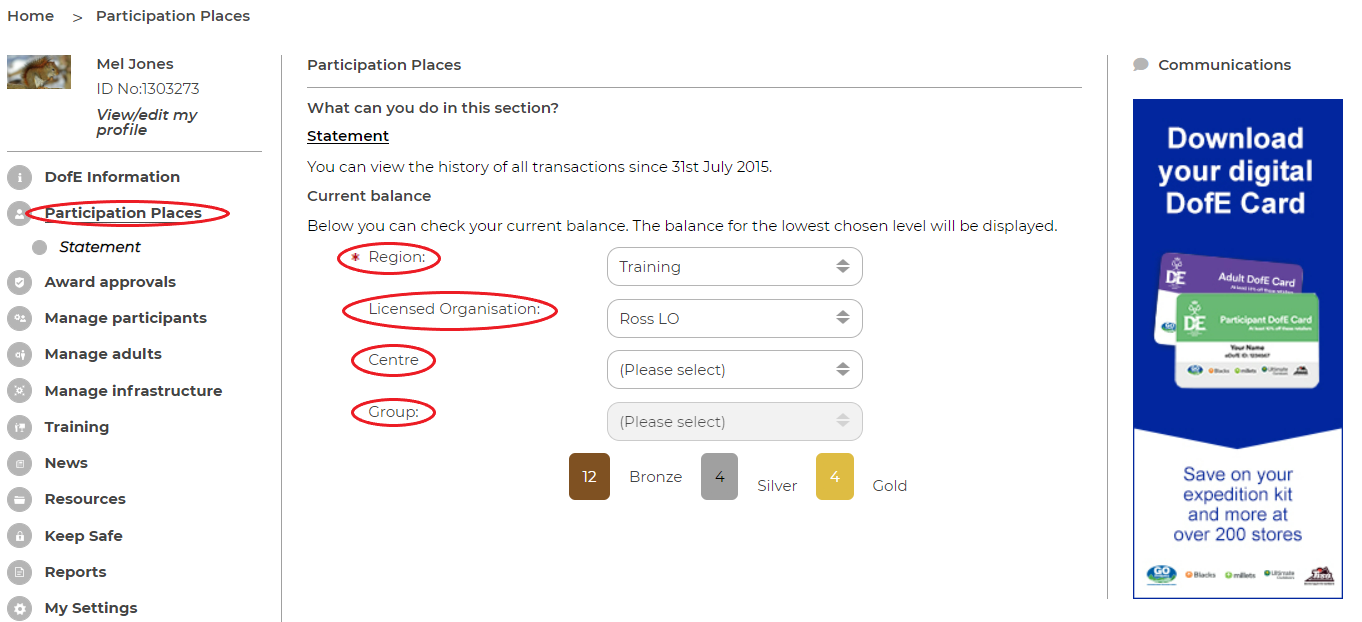Click the Manage infrastructure icon

point(19,391)
